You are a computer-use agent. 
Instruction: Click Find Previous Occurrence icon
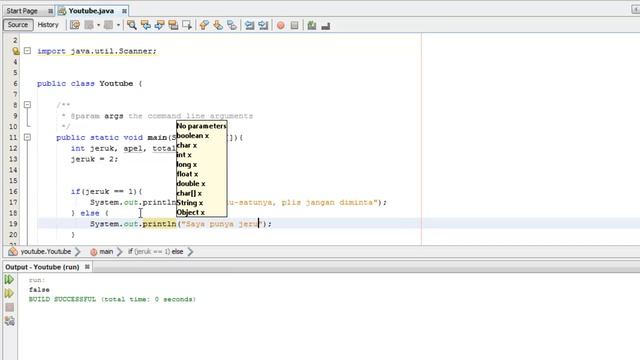click(x=145, y=25)
